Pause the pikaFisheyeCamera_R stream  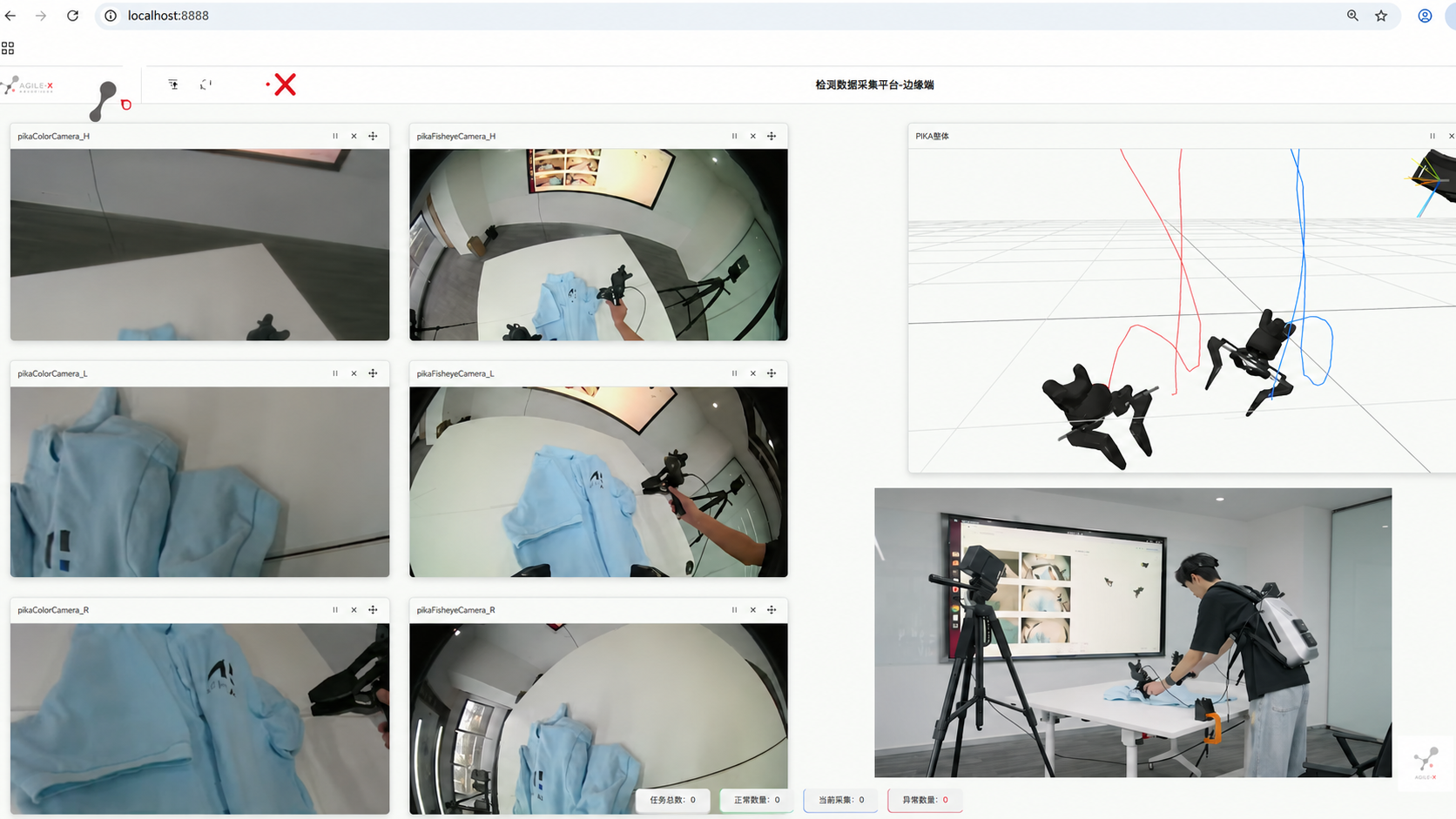click(734, 610)
